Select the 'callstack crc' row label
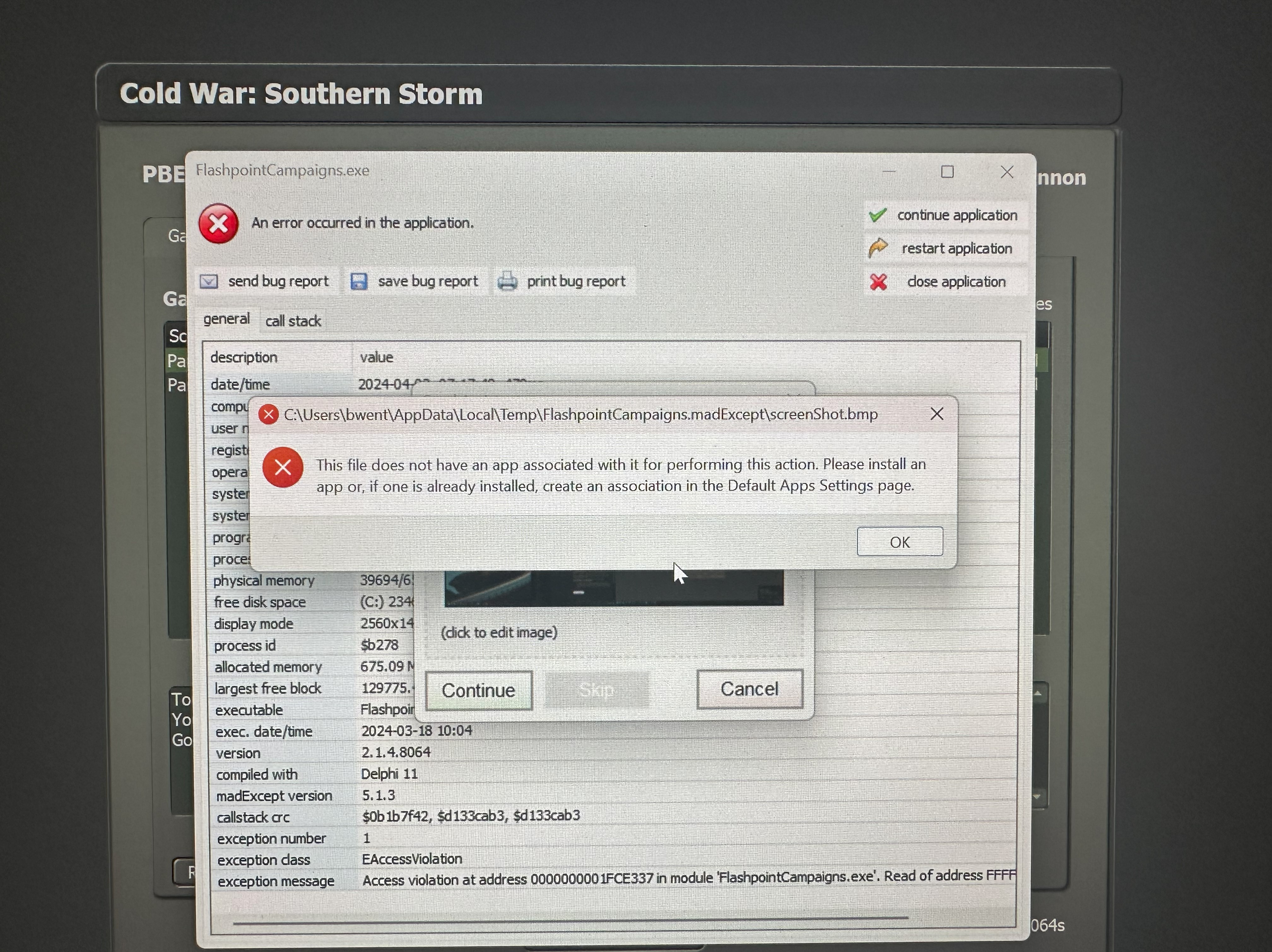This screenshot has height=952, width=1272. coord(252,817)
